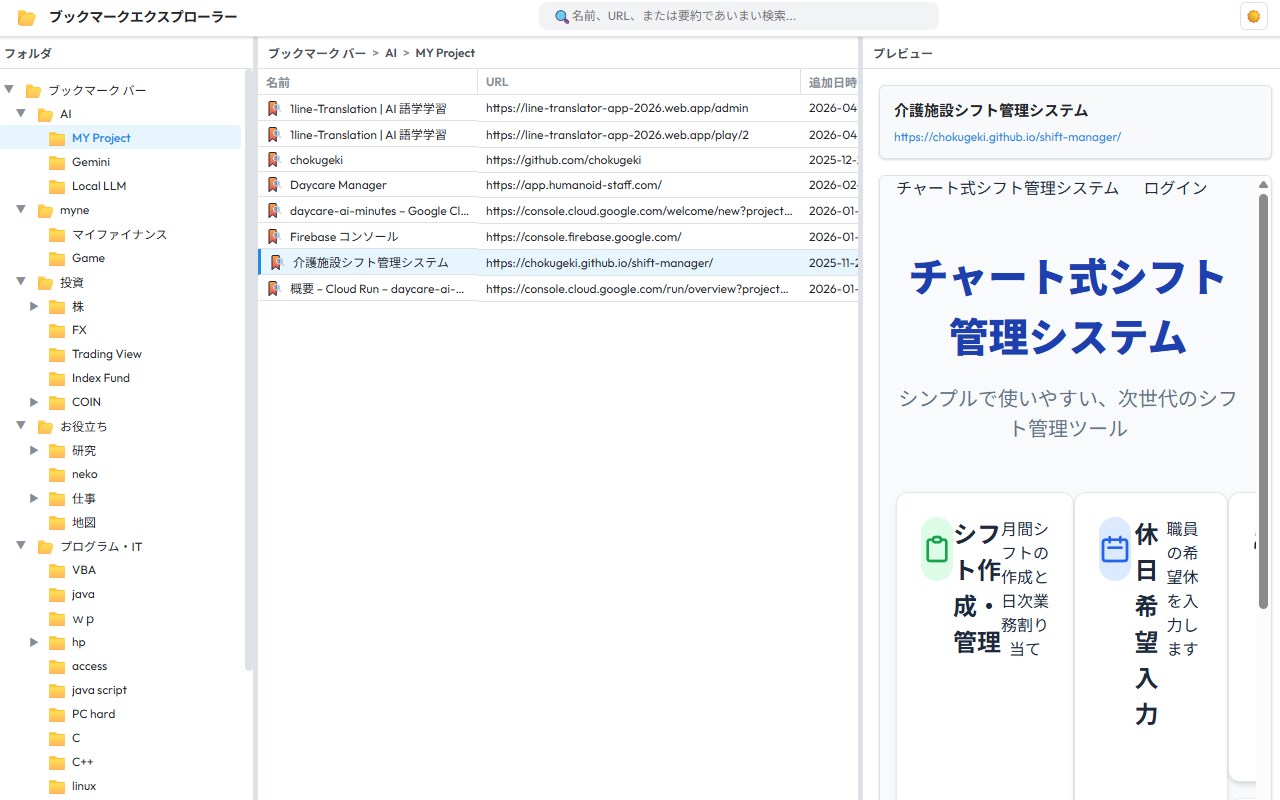The width and height of the screenshot is (1280, 800).
Task: Open the java folder icon
Action: pos(57,594)
